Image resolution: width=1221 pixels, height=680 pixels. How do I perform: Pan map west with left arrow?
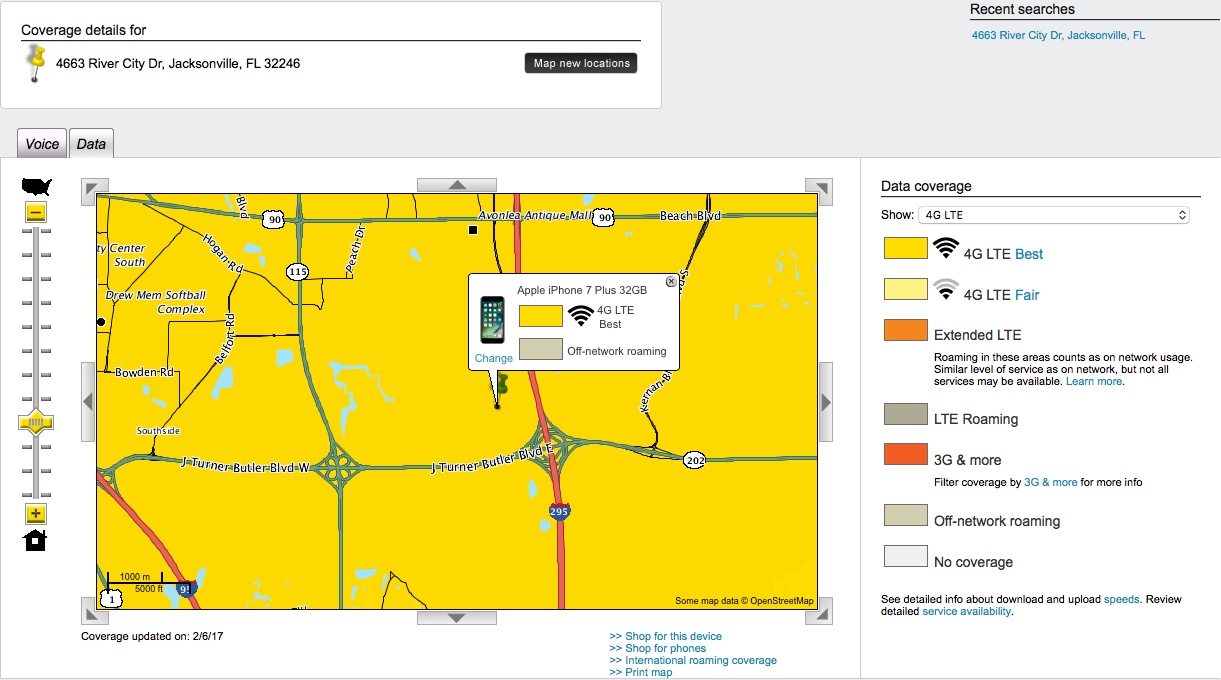88,401
